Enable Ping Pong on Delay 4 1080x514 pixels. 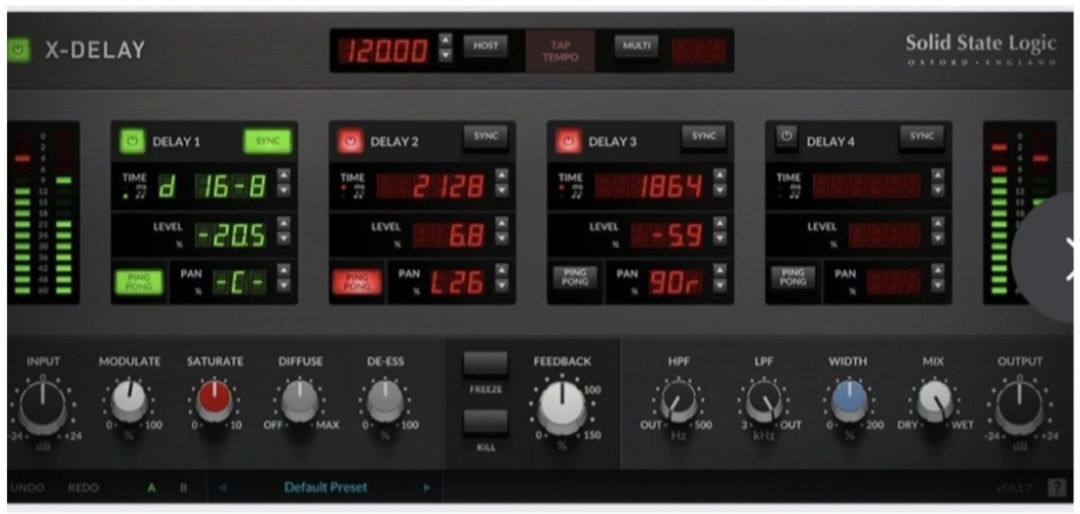click(x=793, y=278)
